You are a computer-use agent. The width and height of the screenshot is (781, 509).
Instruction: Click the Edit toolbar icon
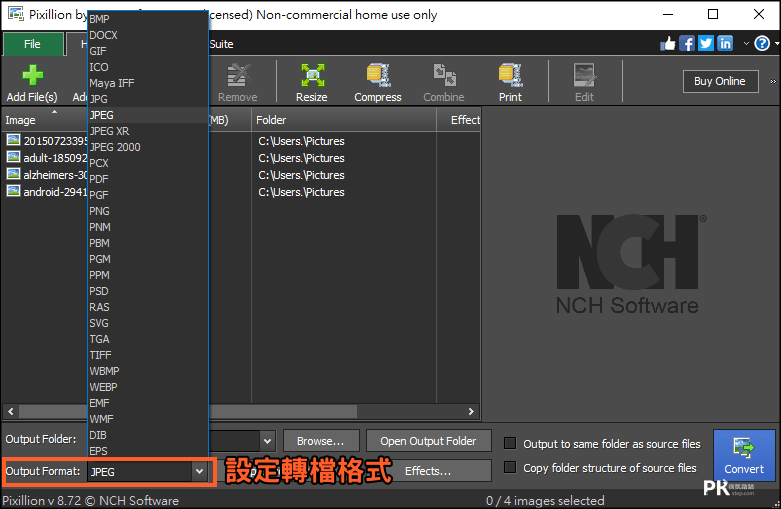pos(584,75)
